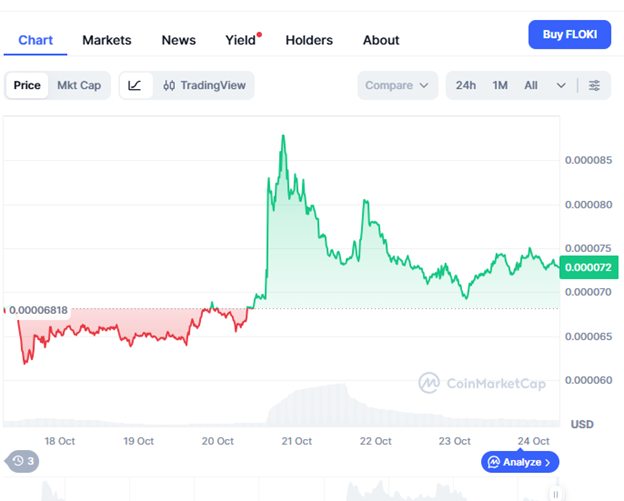Click the Analyze button
Viewport: 624px width, 501px height.
[520, 462]
